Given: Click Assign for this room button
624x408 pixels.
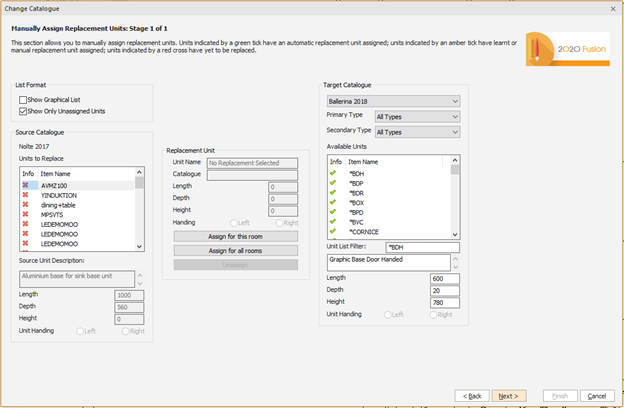Looking at the screenshot, I should click(236, 236).
